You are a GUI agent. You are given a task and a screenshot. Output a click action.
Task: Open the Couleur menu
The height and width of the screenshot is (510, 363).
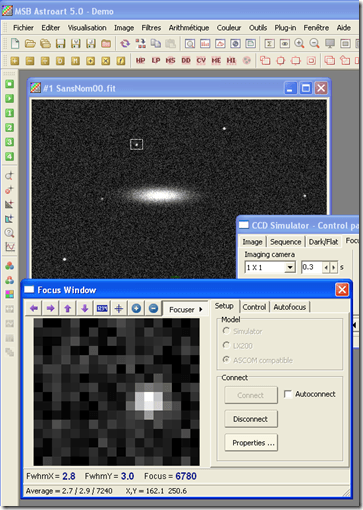click(x=229, y=28)
